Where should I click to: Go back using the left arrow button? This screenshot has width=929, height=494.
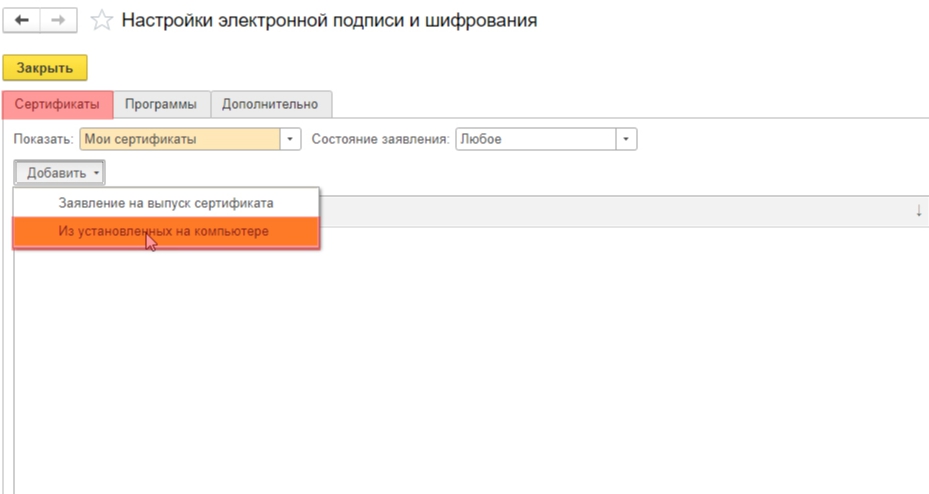click(x=23, y=20)
